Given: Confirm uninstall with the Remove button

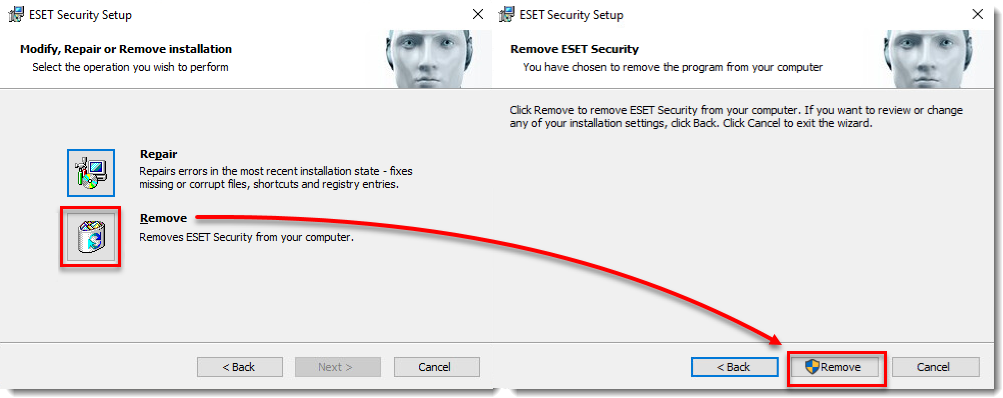Looking at the screenshot, I should (x=835, y=367).
